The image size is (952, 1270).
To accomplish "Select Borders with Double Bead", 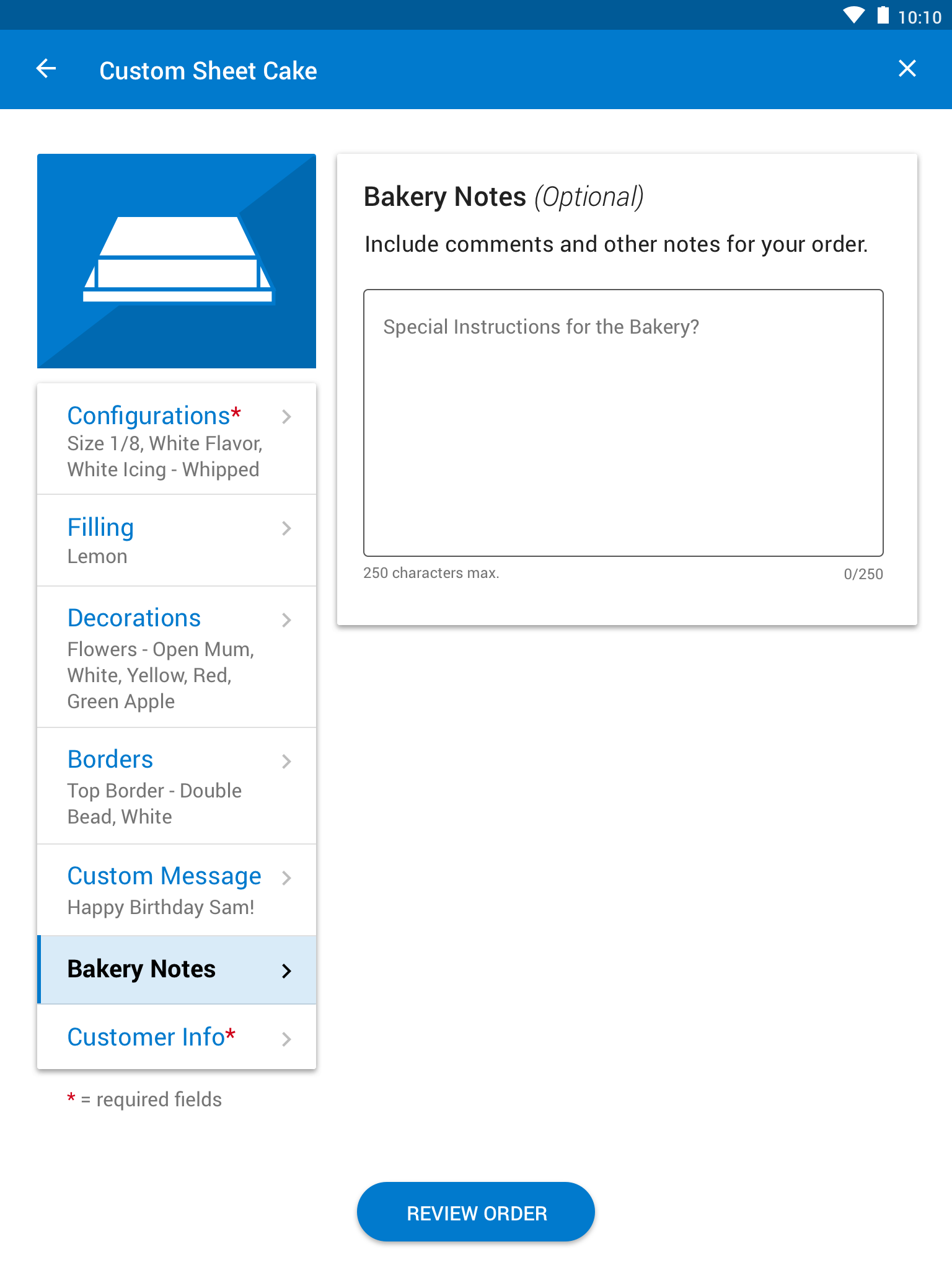I will coord(177,786).
